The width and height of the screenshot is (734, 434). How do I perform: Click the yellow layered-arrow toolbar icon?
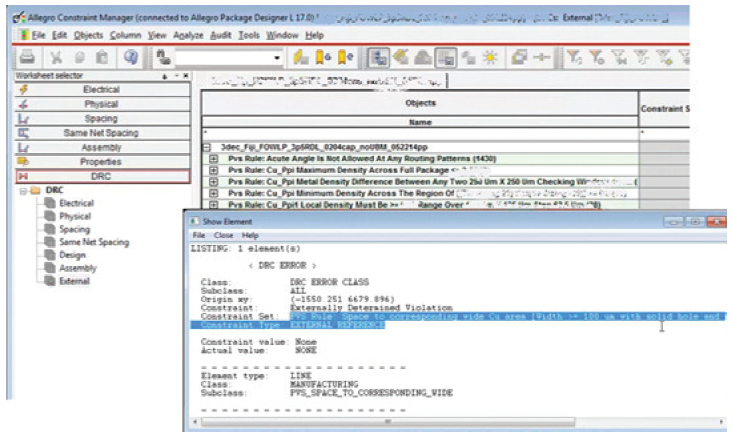(x=401, y=57)
